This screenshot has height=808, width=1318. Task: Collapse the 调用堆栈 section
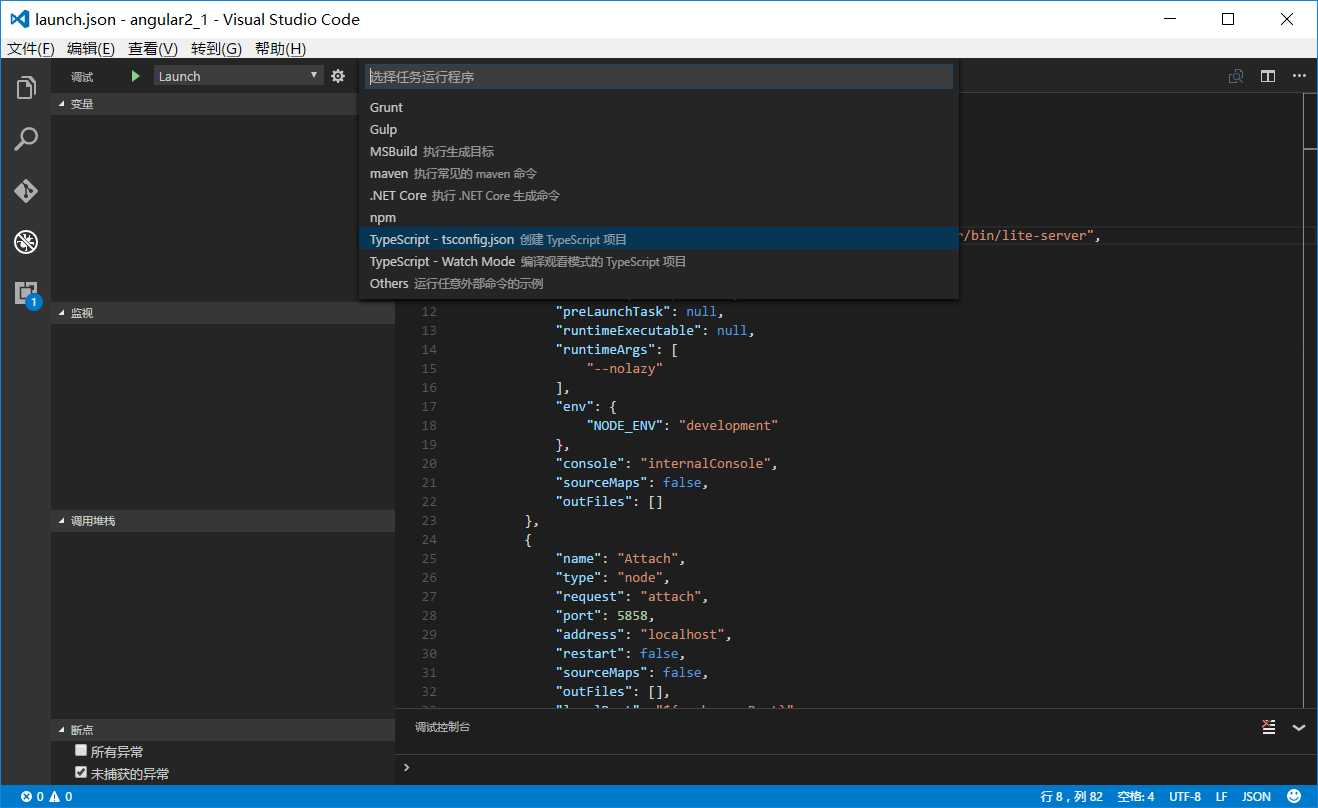[223, 521]
